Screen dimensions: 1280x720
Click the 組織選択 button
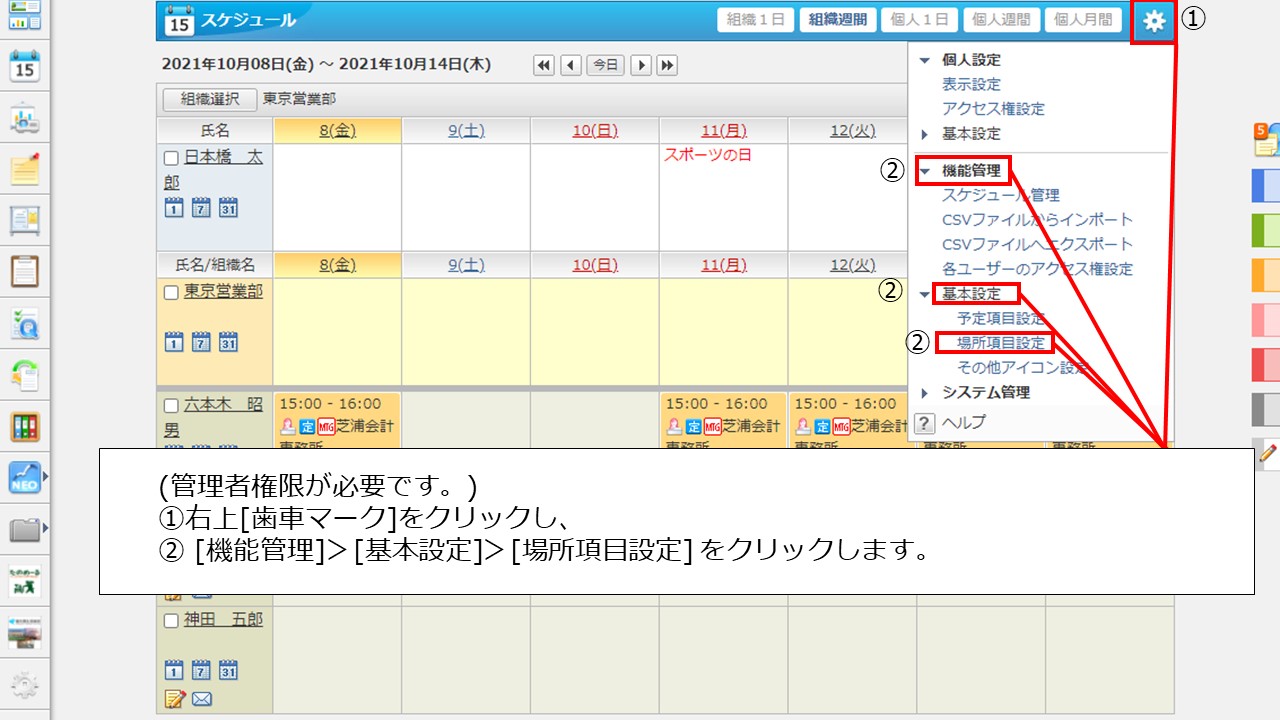pos(209,99)
